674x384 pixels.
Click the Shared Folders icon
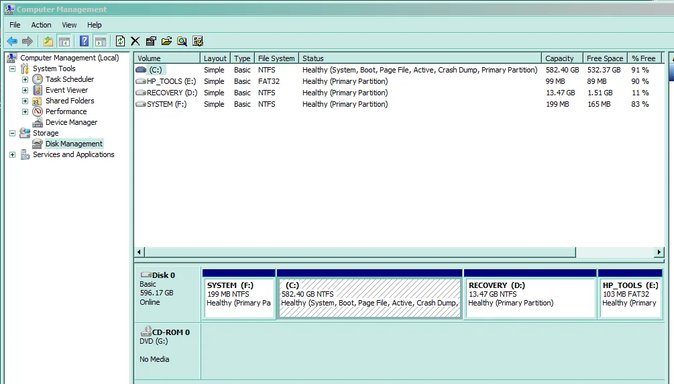tap(38, 101)
